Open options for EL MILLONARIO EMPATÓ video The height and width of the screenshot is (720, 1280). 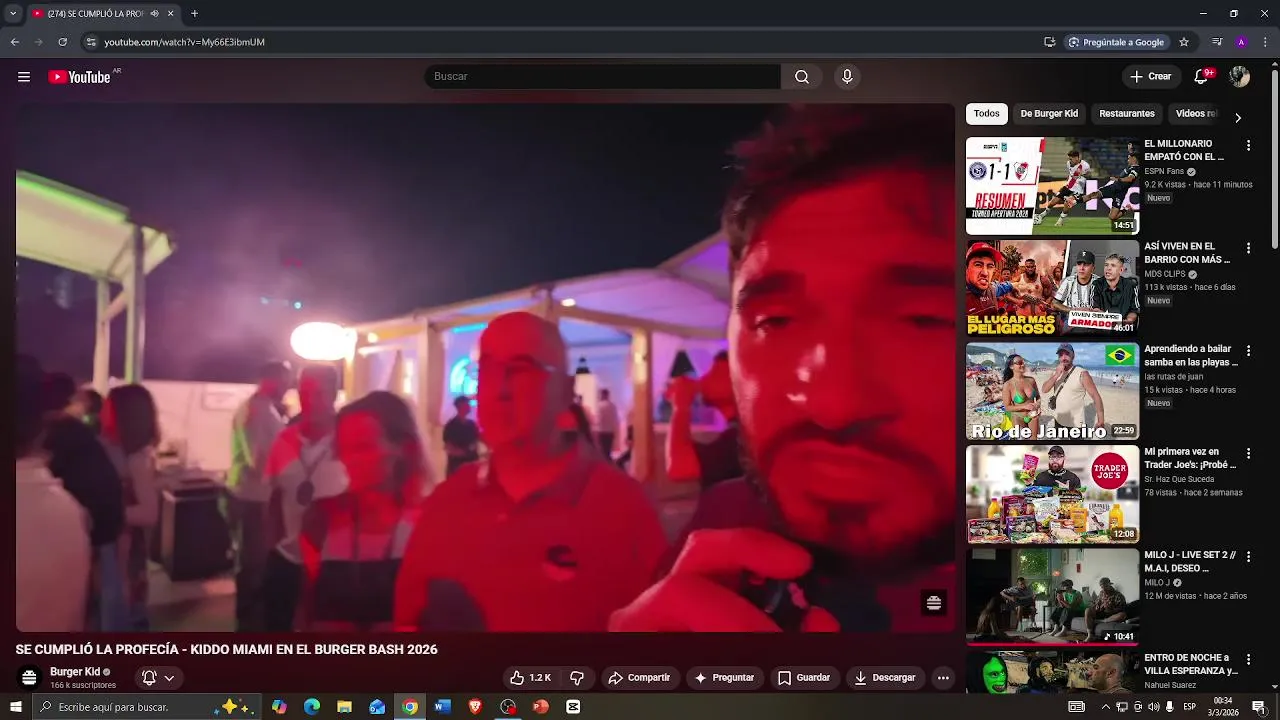point(1248,145)
